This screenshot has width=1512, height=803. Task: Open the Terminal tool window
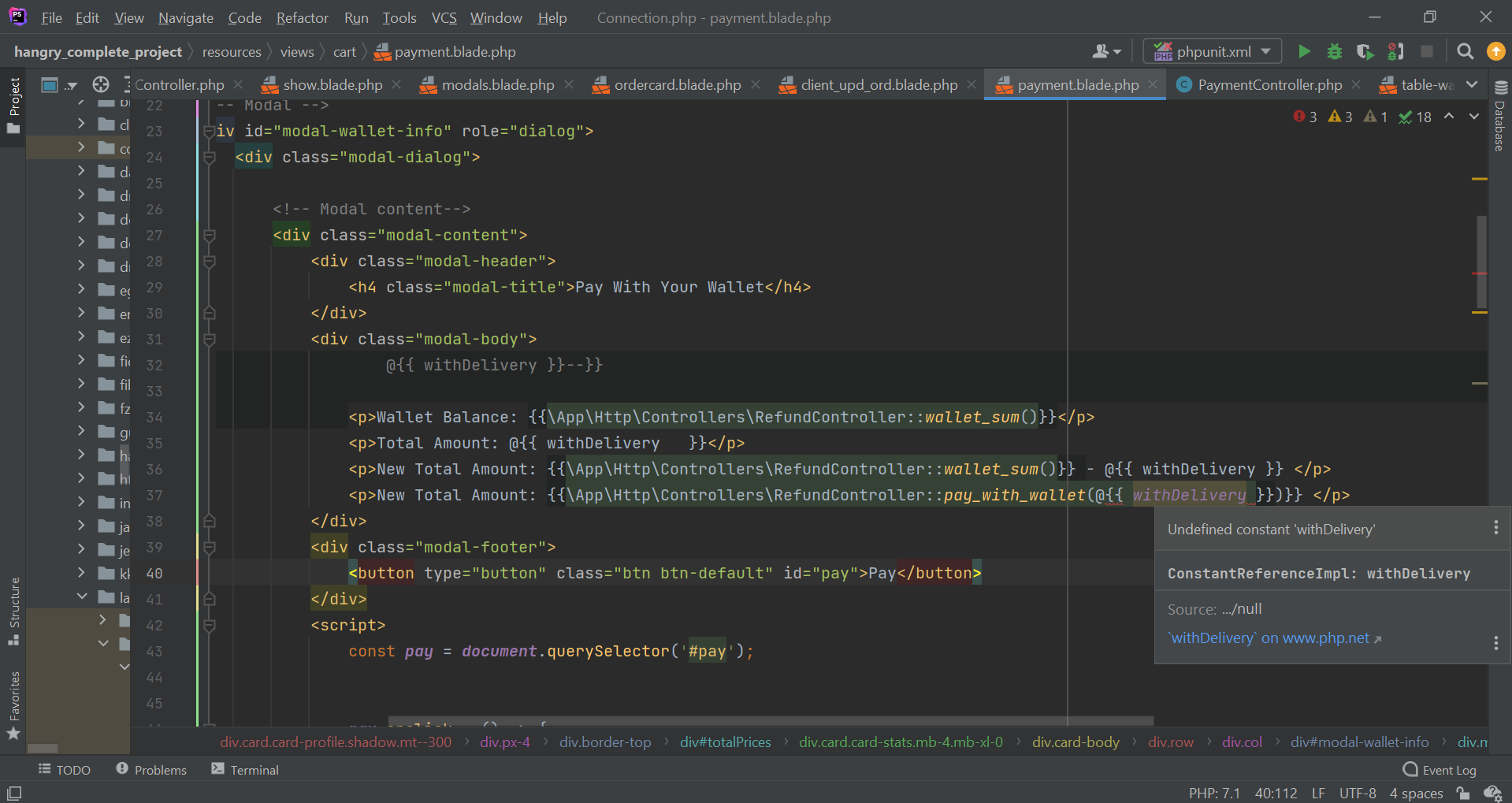[x=245, y=770]
